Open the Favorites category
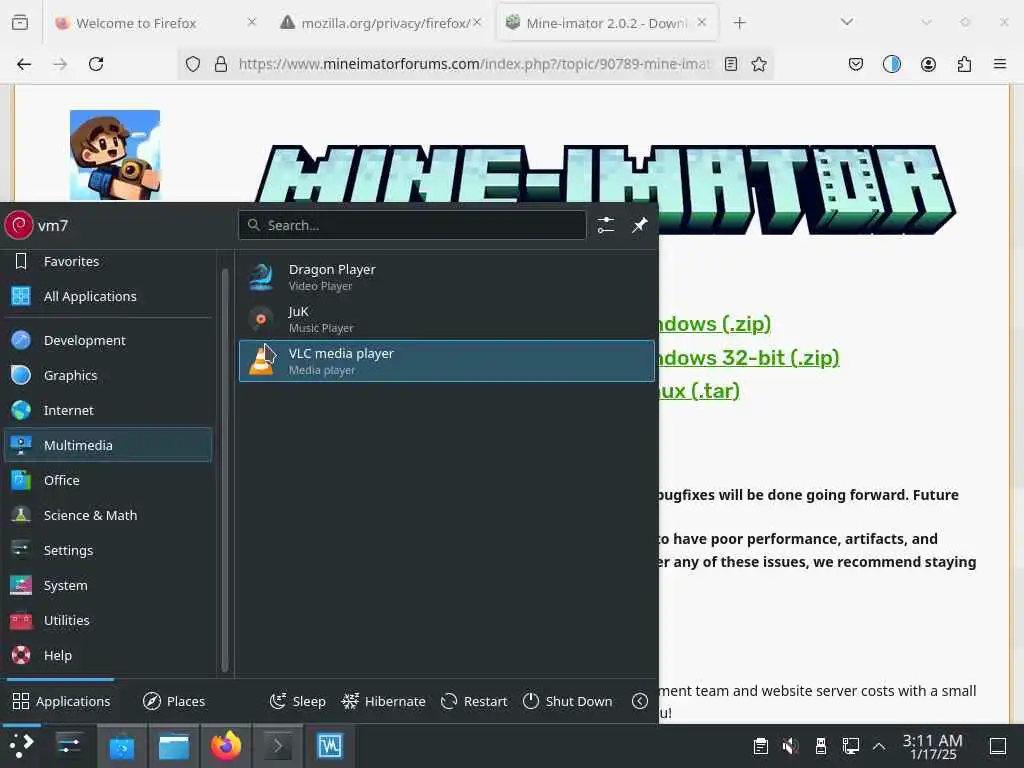The width and height of the screenshot is (1024, 768). 108,261
